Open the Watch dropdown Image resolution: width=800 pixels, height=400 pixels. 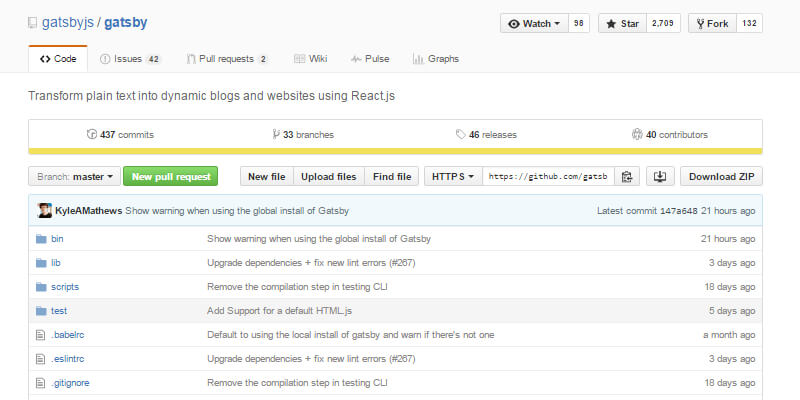534,23
